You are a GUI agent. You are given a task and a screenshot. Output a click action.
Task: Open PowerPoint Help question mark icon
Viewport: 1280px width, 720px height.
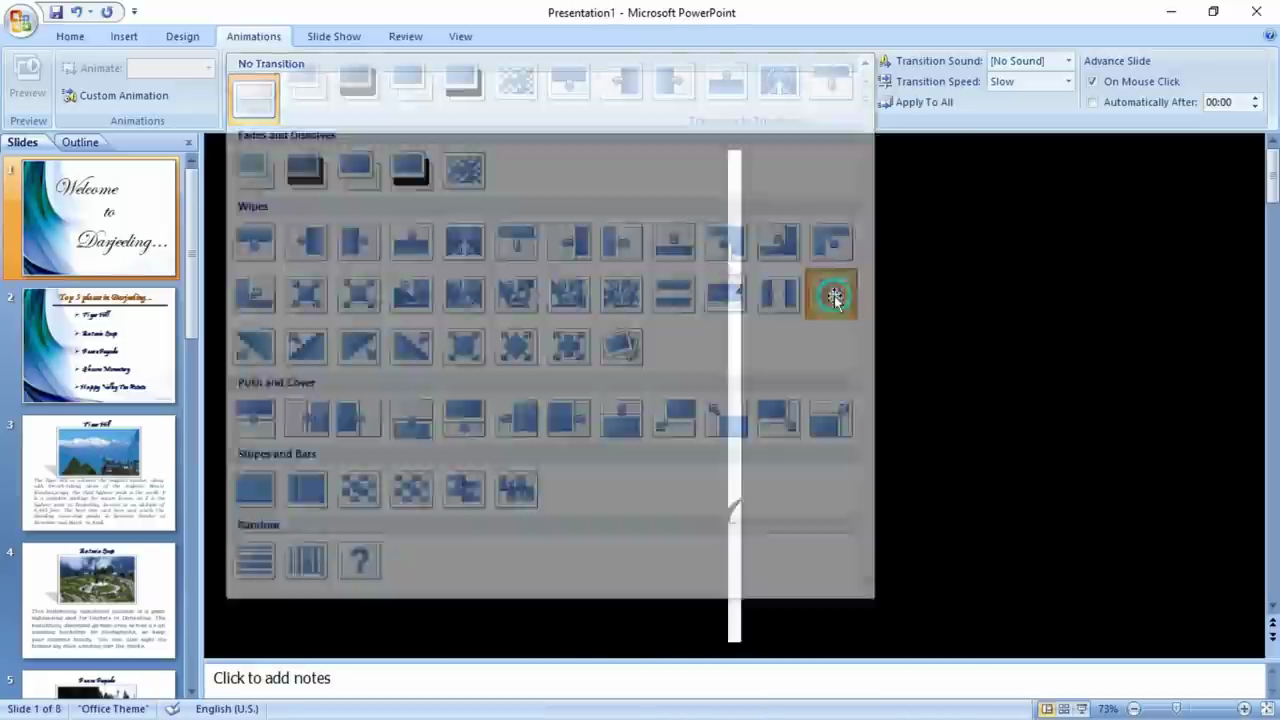point(1270,36)
